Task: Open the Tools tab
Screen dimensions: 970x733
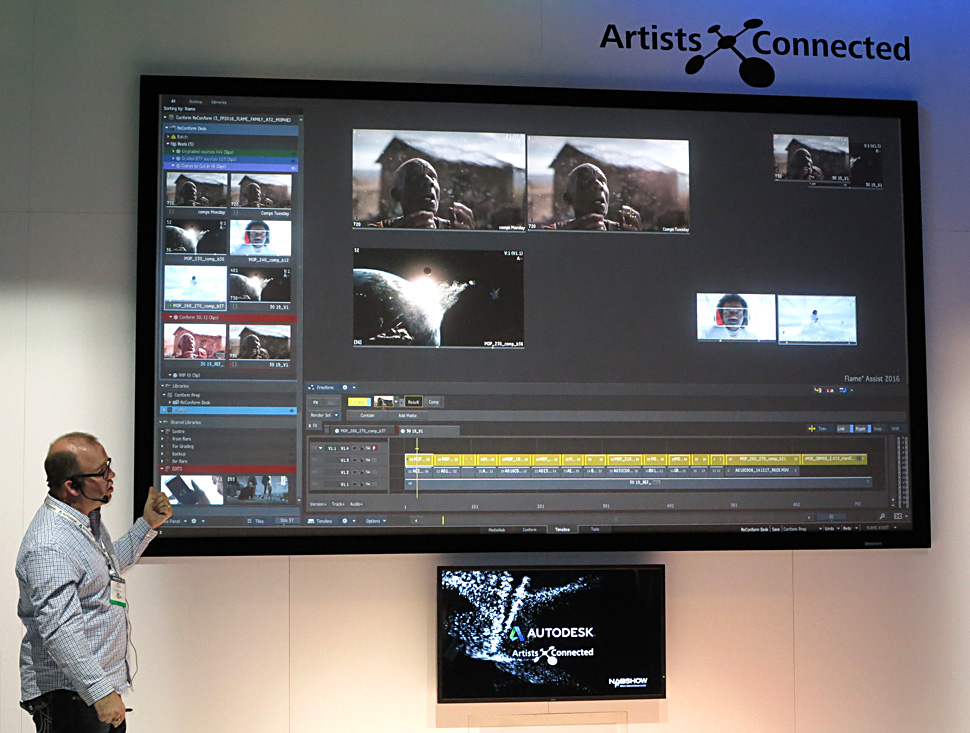Action: click(594, 529)
